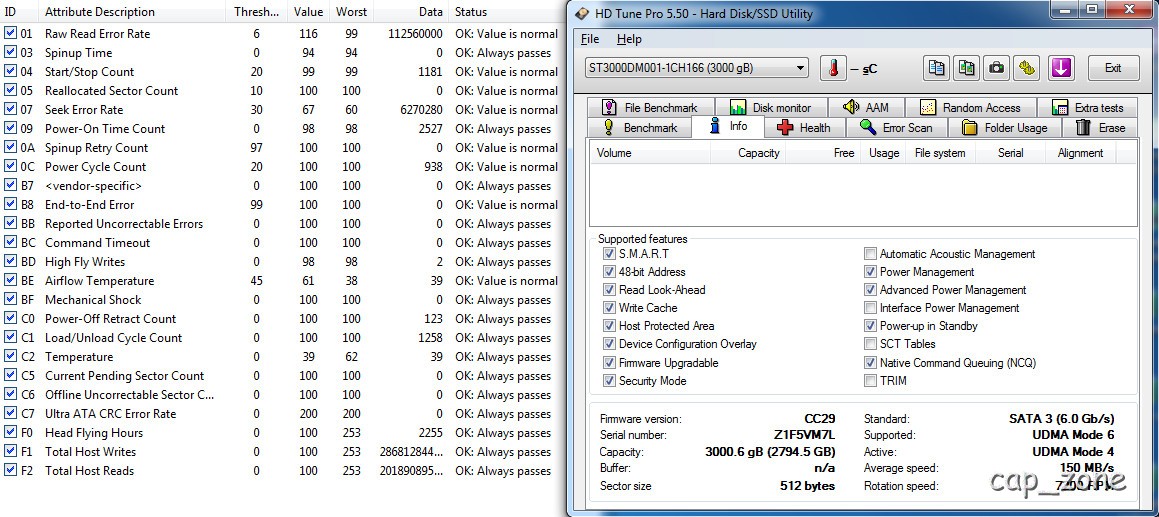This screenshot has width=1159, height=517.
Task: Toggle the Interface Power Management checkbox
Action: (871, 308)
